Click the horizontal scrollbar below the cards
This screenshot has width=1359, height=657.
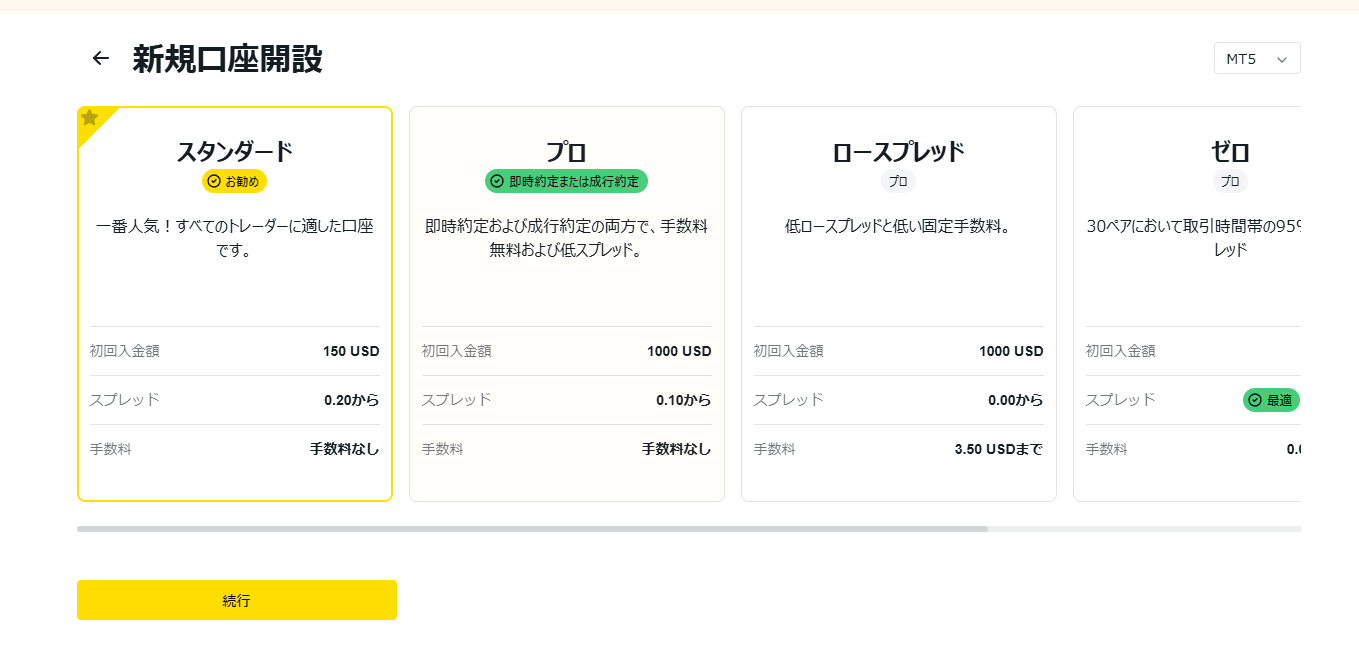(532, 528)
